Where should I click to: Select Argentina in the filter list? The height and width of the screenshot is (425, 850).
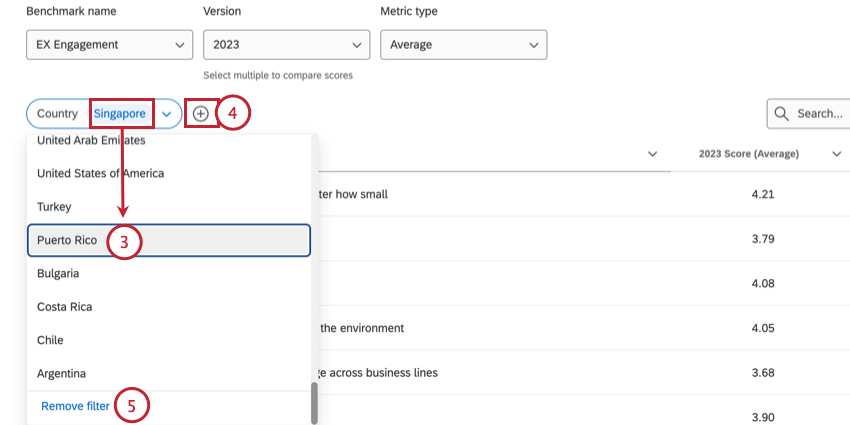[x=61, y=373]
